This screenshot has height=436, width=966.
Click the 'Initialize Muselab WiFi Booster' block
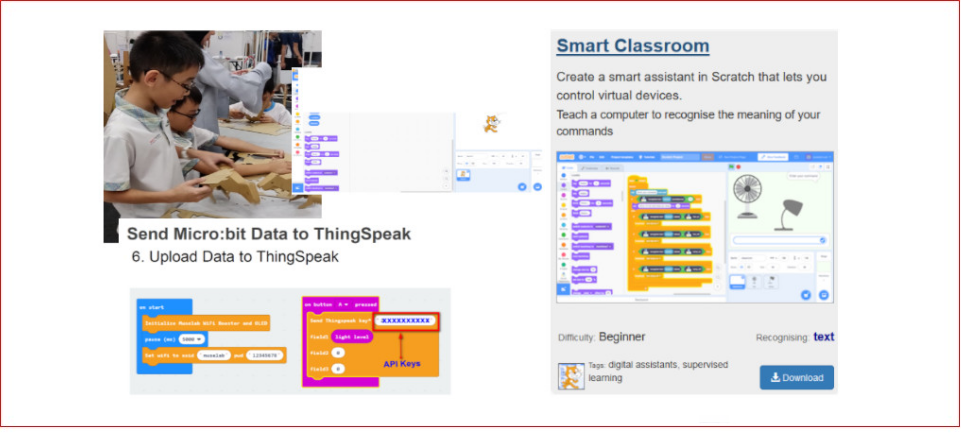[x=205, y=323]
